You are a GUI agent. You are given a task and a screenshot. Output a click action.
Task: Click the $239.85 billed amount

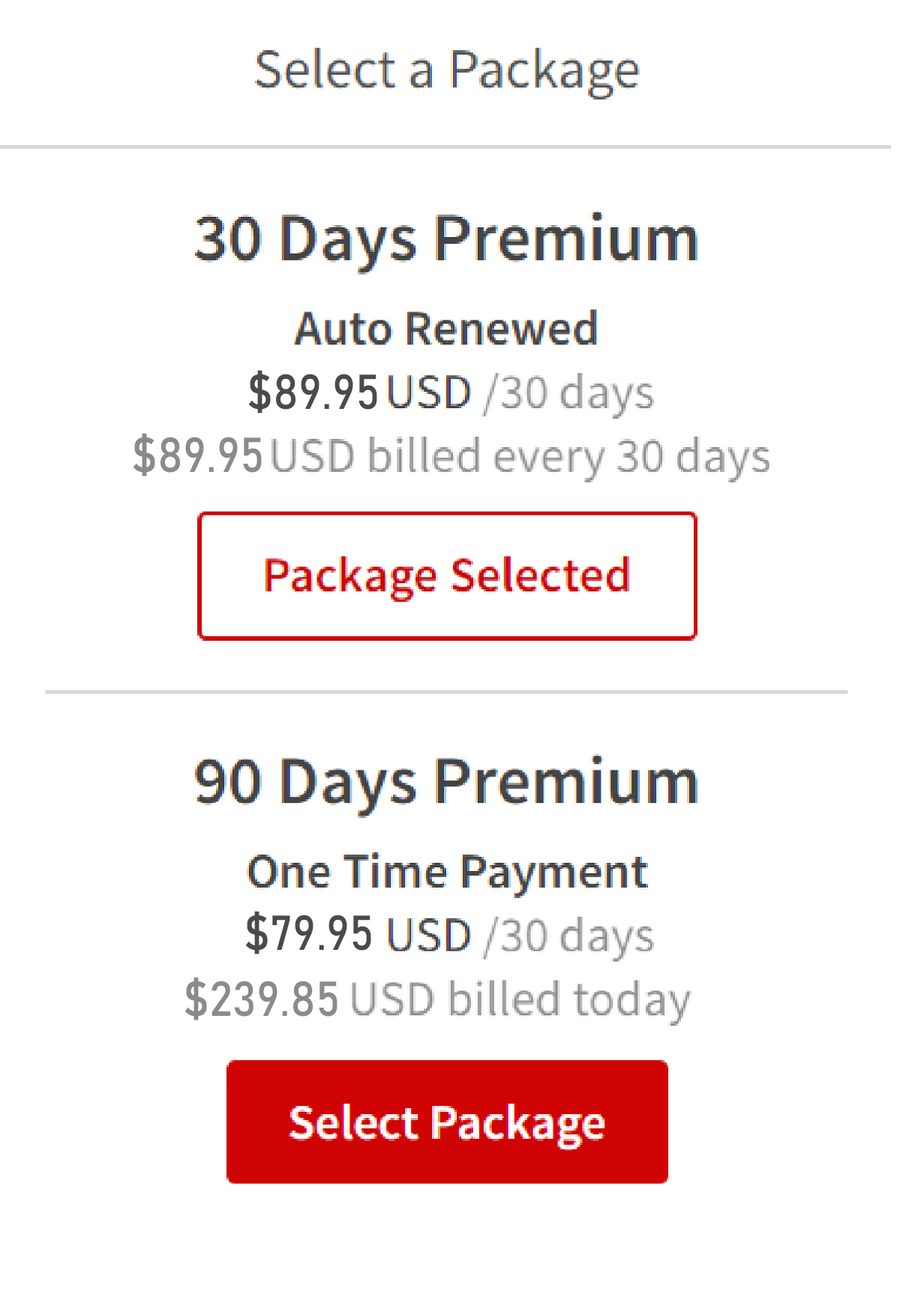point(262,999)
